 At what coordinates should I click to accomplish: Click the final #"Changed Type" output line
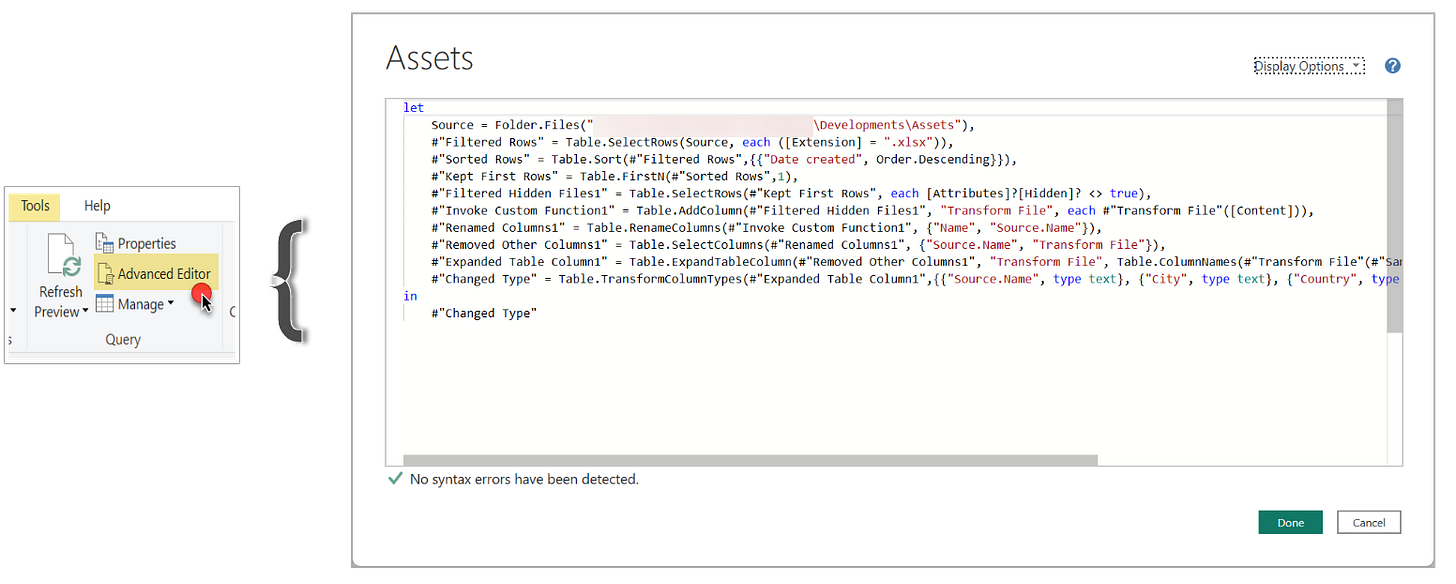click(484, 313)
